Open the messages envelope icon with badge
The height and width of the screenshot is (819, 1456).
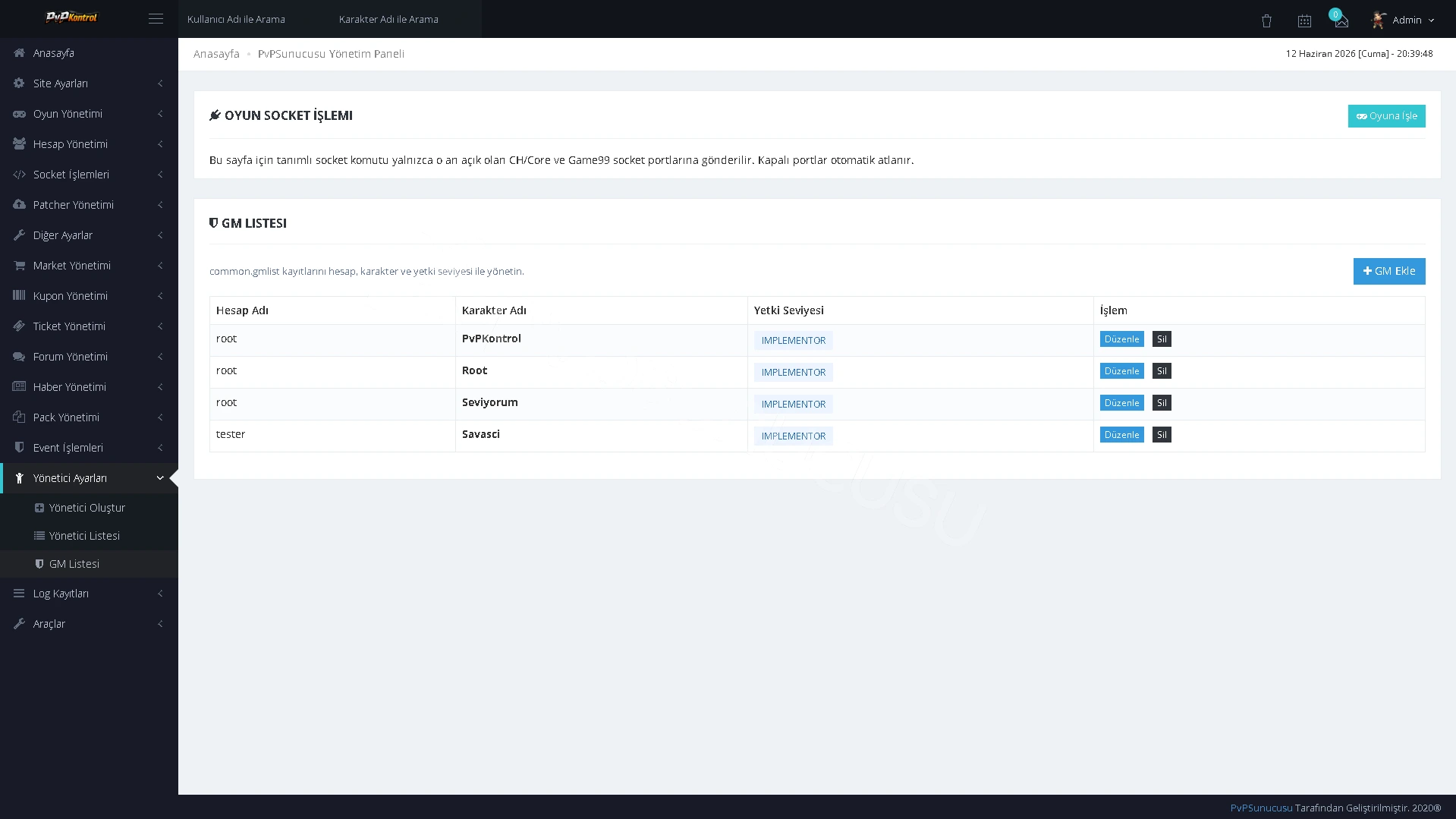click(1341, 20)
